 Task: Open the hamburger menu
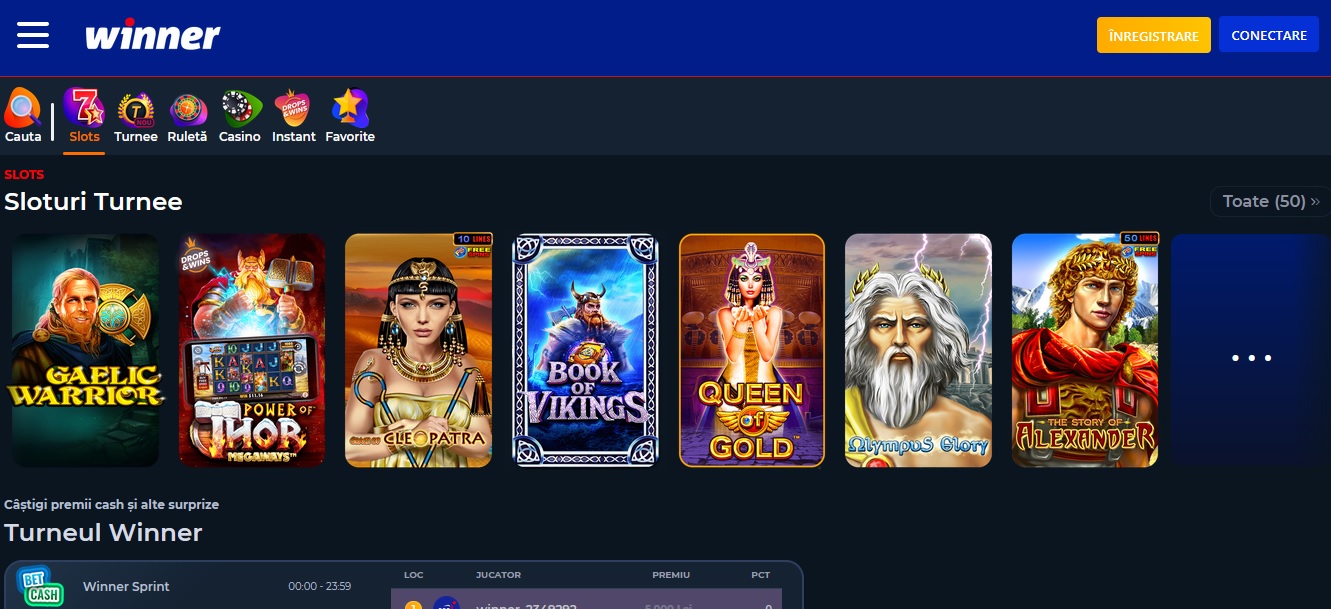tap(33, 35)
